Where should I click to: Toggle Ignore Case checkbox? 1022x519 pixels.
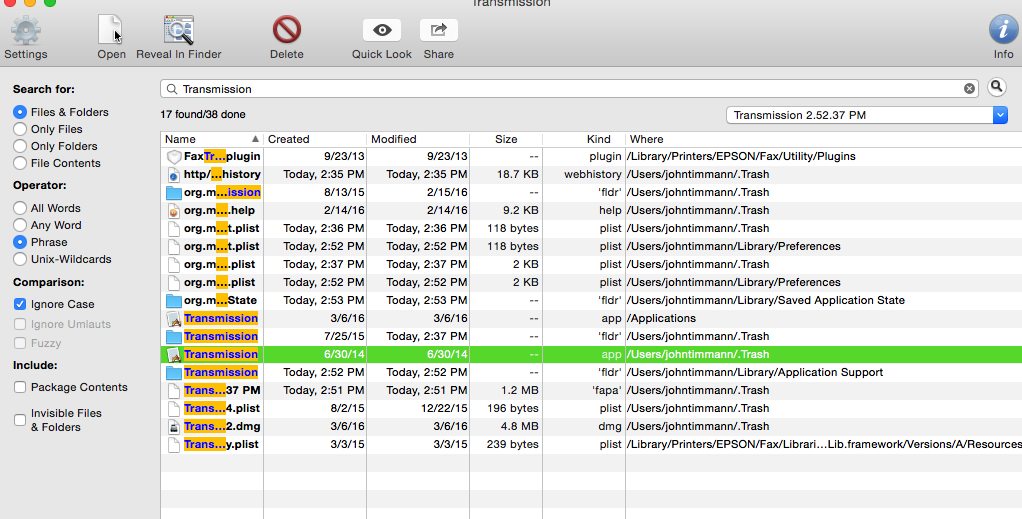click(x=20, y=304)
